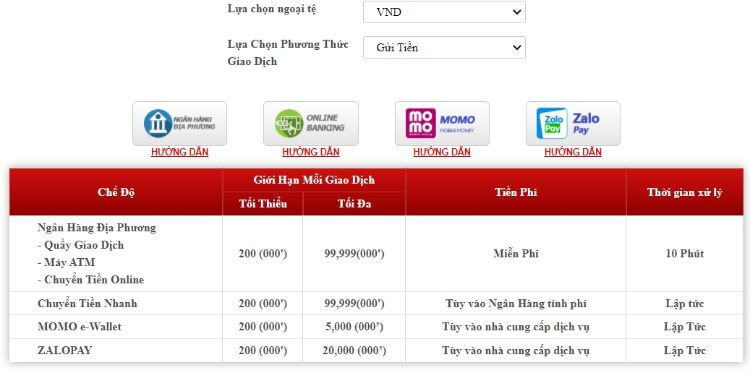The width and height of the screenshot is (750, 373).
Task: Click the Lựa chọn ngoại tệ label
Action: coord(272,9)
